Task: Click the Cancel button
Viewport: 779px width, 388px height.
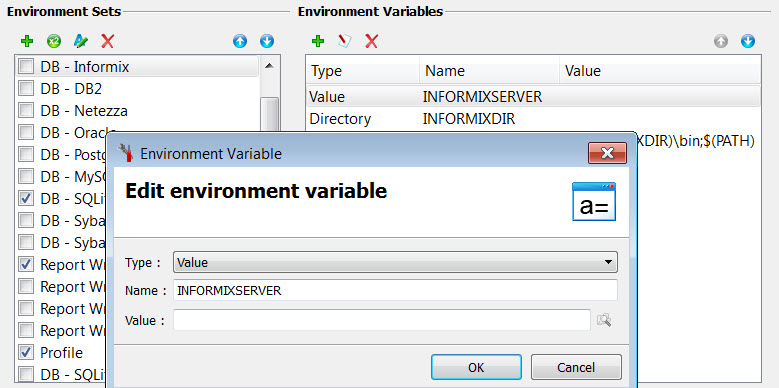Action: point(576,367)
